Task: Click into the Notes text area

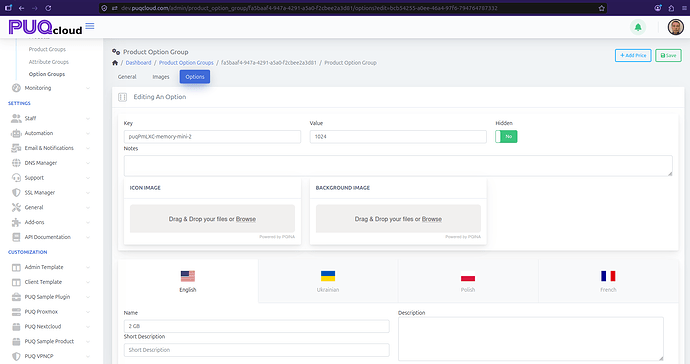Action: (x=398, y=165)
